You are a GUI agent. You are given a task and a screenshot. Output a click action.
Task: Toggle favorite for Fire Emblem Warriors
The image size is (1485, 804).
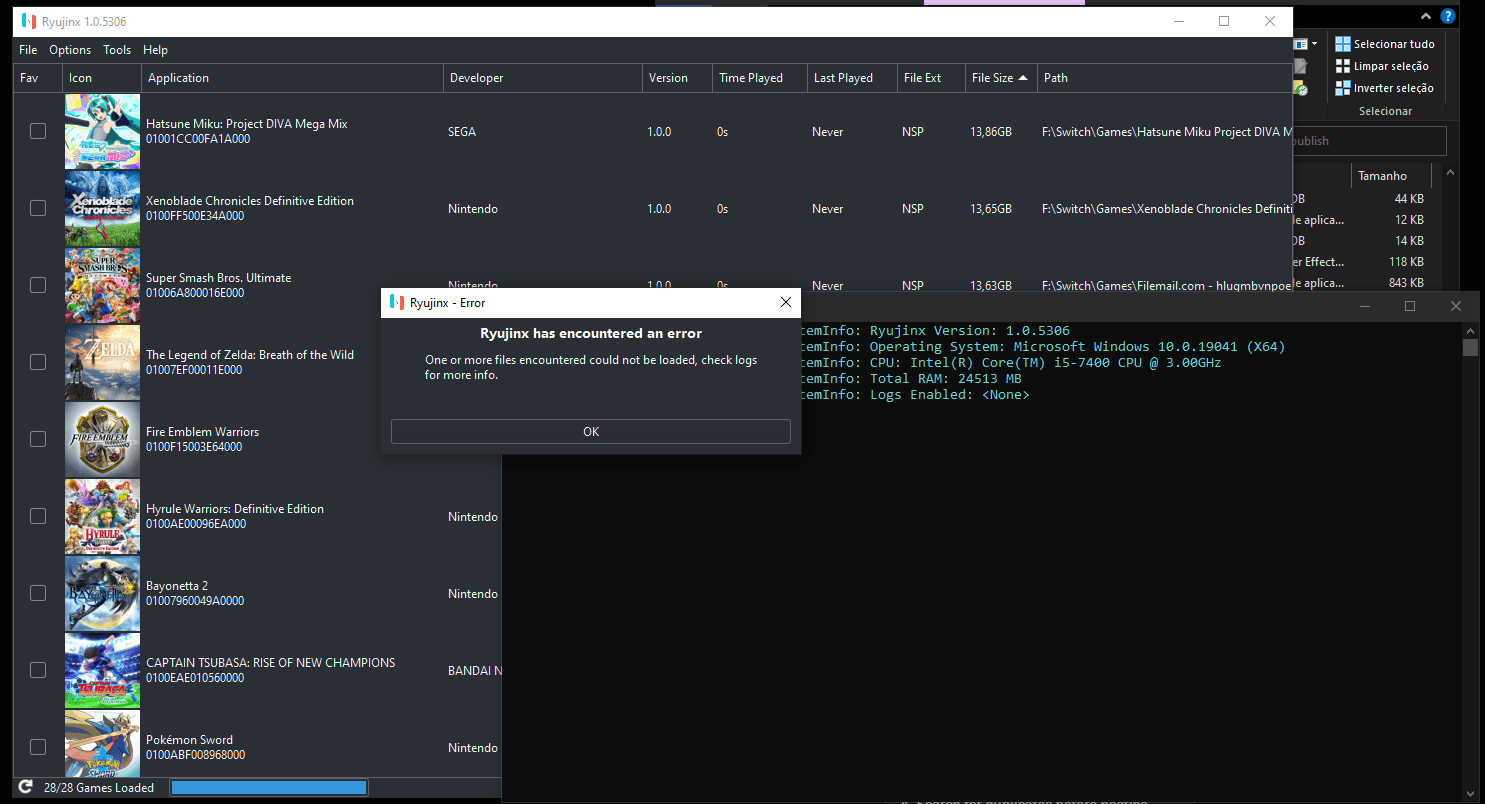38,439
